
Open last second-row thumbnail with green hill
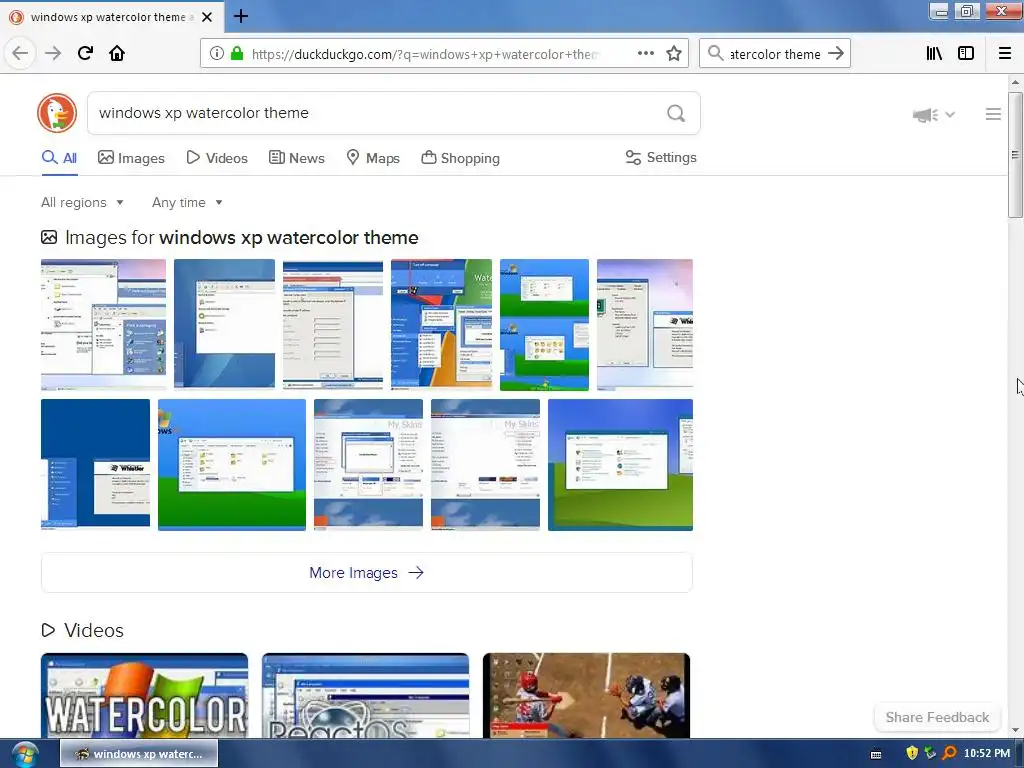tap(620, 464)
